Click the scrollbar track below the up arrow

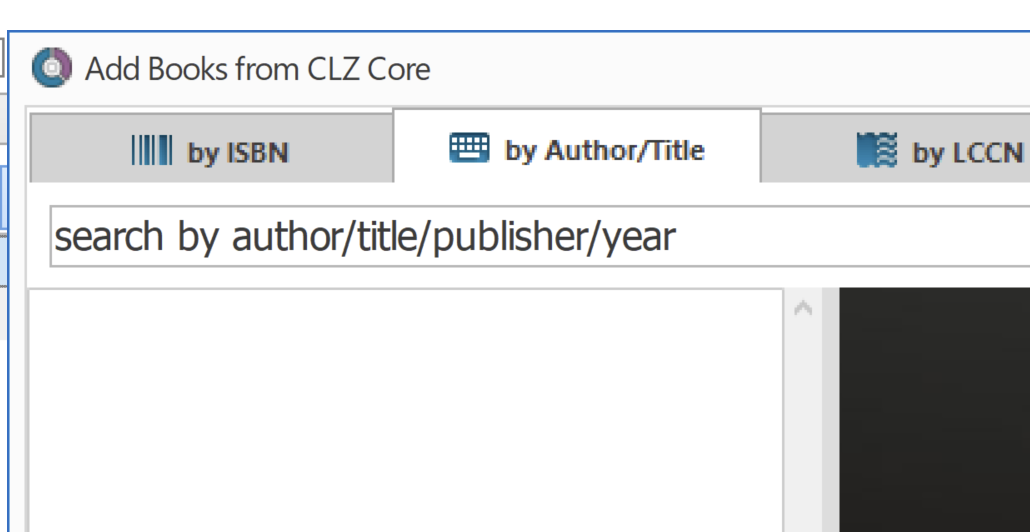[801, 420]
